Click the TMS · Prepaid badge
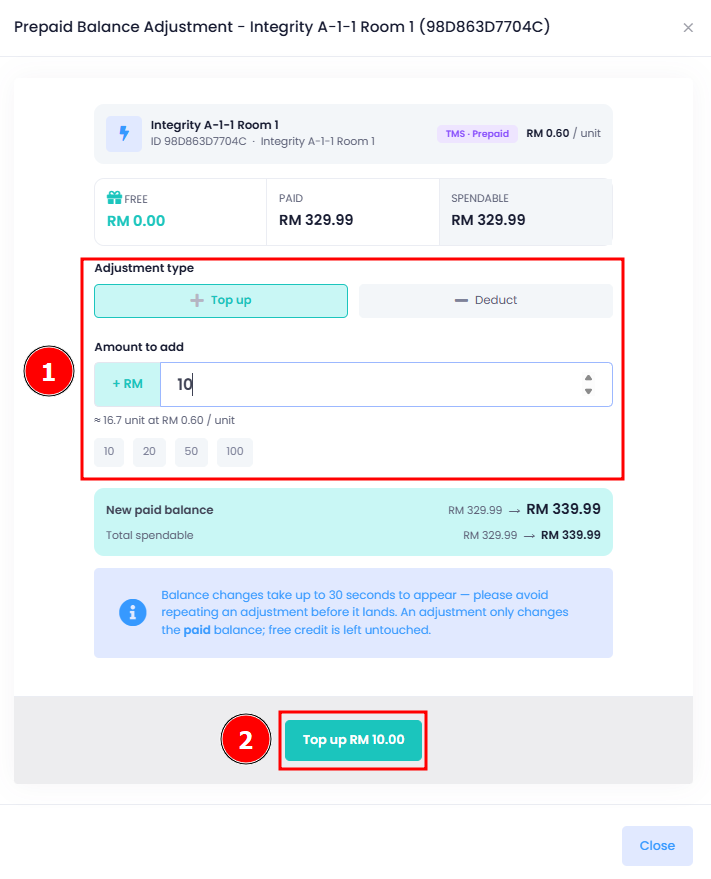The image size is (711, 879). (477, 134)
